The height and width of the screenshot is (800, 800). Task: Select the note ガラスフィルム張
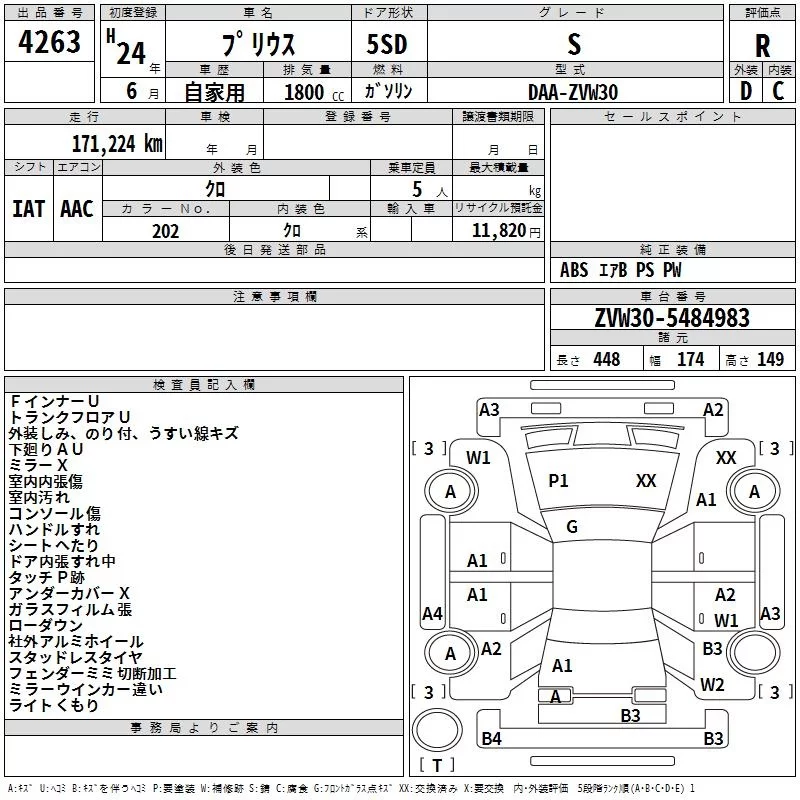(x=70, y=610)
